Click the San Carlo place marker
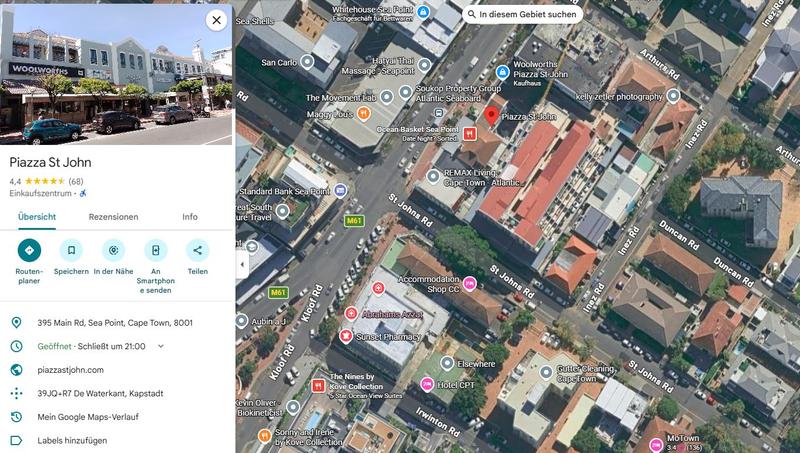Screen dimensions: 800x453 307,62
